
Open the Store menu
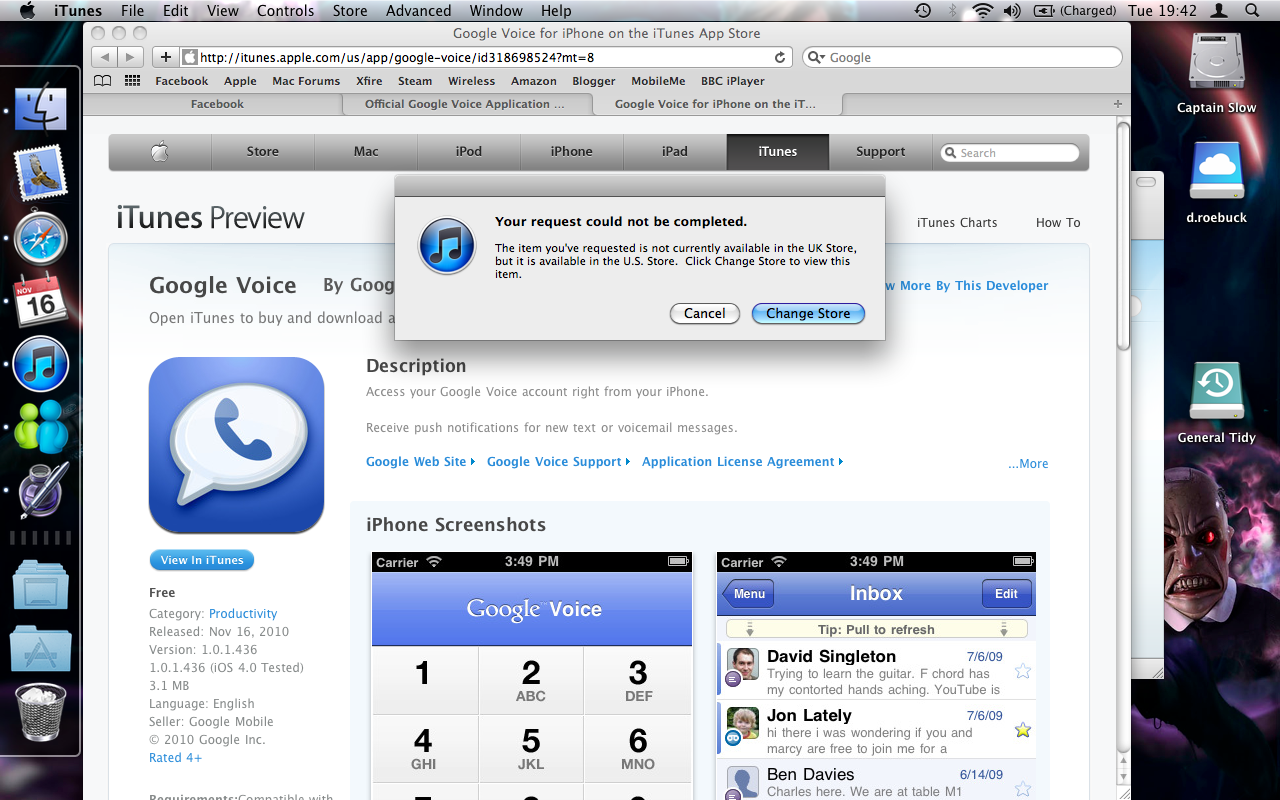pyautogui.click(x=350, y=11)
